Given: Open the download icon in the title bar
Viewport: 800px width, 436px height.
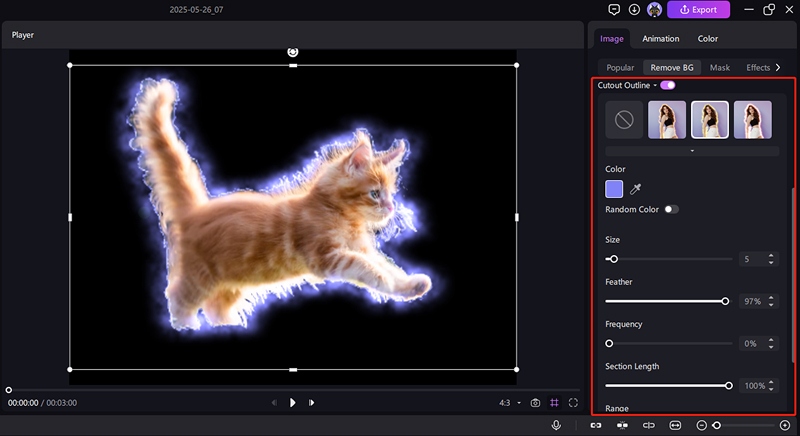Looking at the screenshot, I should coord(634,10).
